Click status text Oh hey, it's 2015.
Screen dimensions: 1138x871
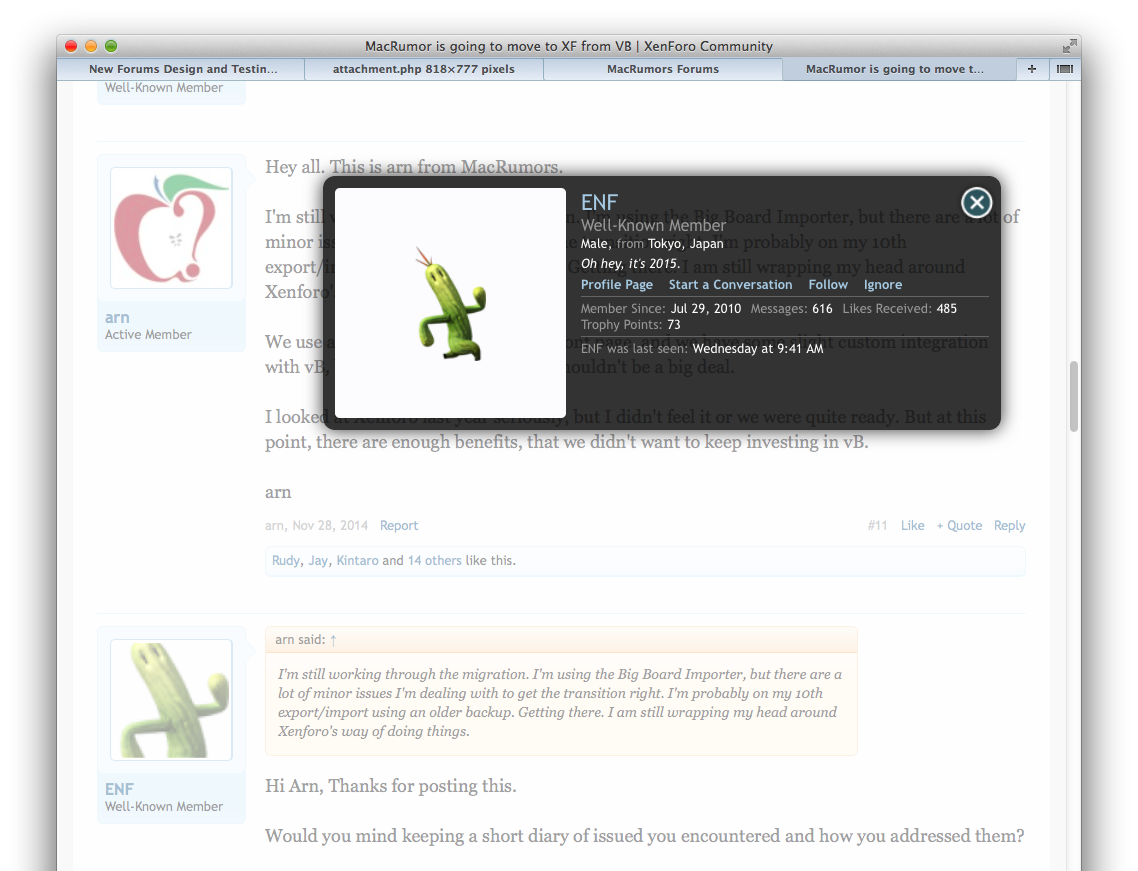pos(630,263)
